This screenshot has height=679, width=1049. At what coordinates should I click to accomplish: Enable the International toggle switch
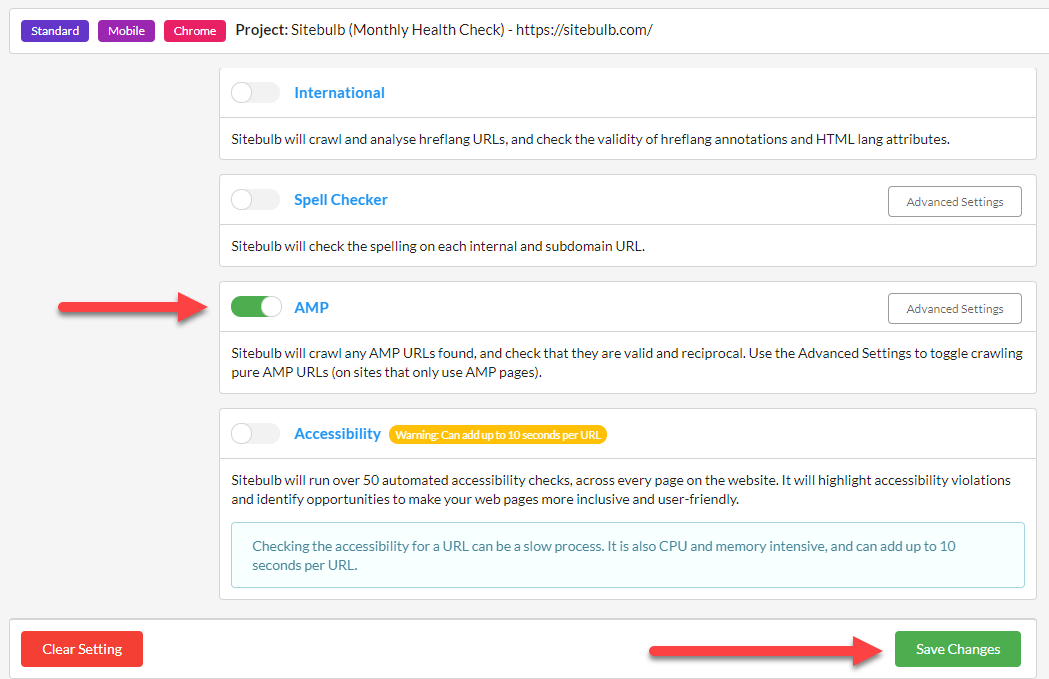(x=255, y=92)
